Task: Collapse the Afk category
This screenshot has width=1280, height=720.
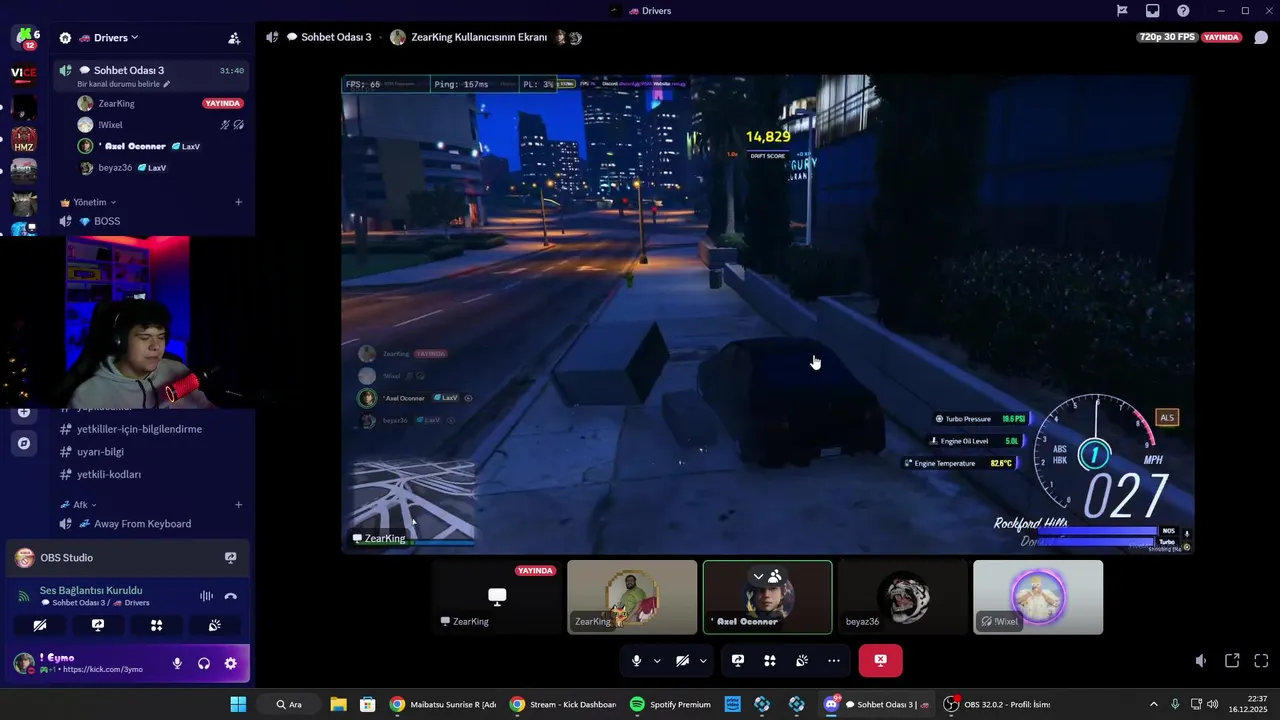Action: tap(80, 505)
